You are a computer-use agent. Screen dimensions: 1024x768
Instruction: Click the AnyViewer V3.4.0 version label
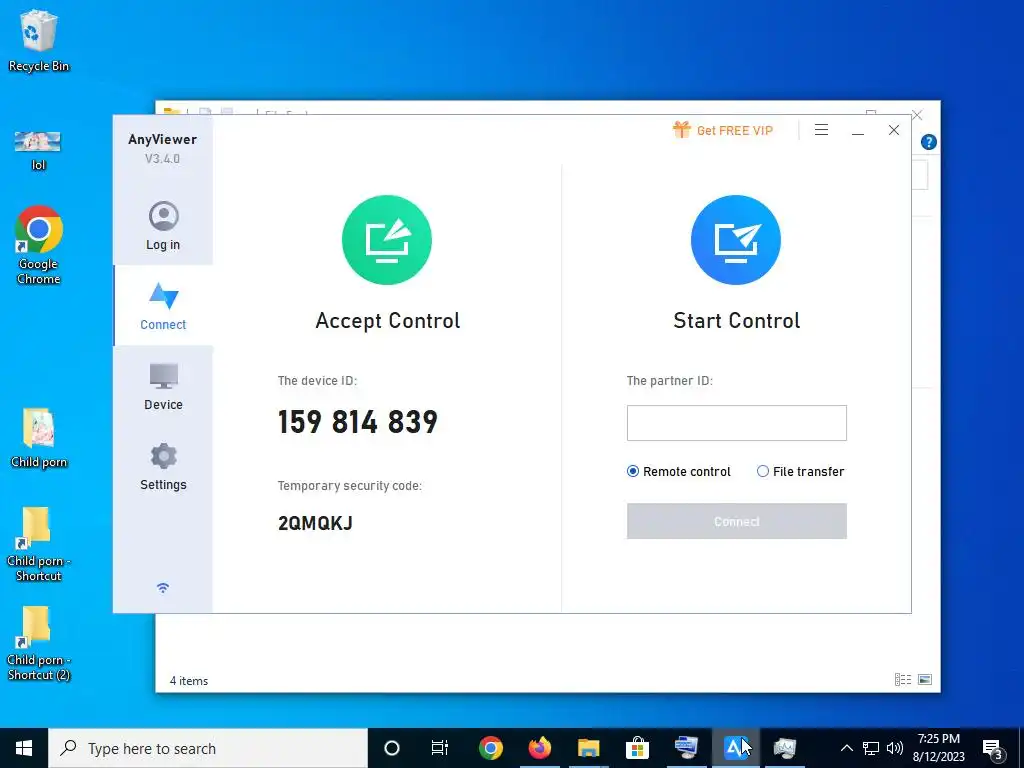tap(163, 159)
